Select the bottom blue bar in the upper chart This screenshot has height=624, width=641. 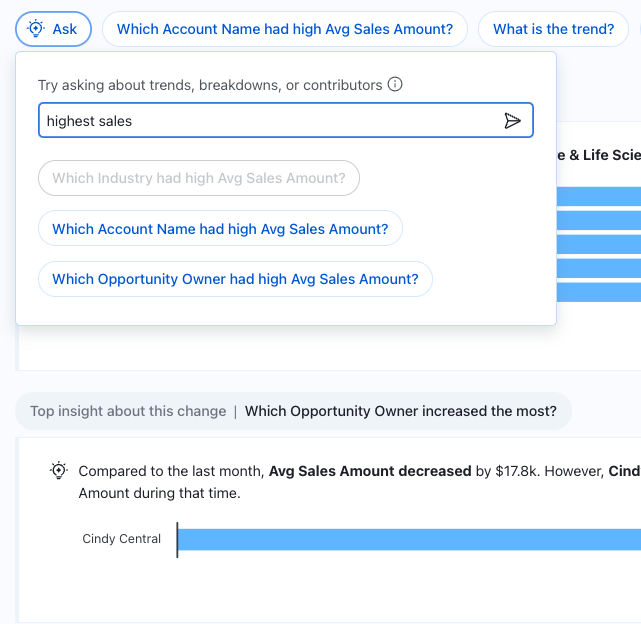pos(598,292)
